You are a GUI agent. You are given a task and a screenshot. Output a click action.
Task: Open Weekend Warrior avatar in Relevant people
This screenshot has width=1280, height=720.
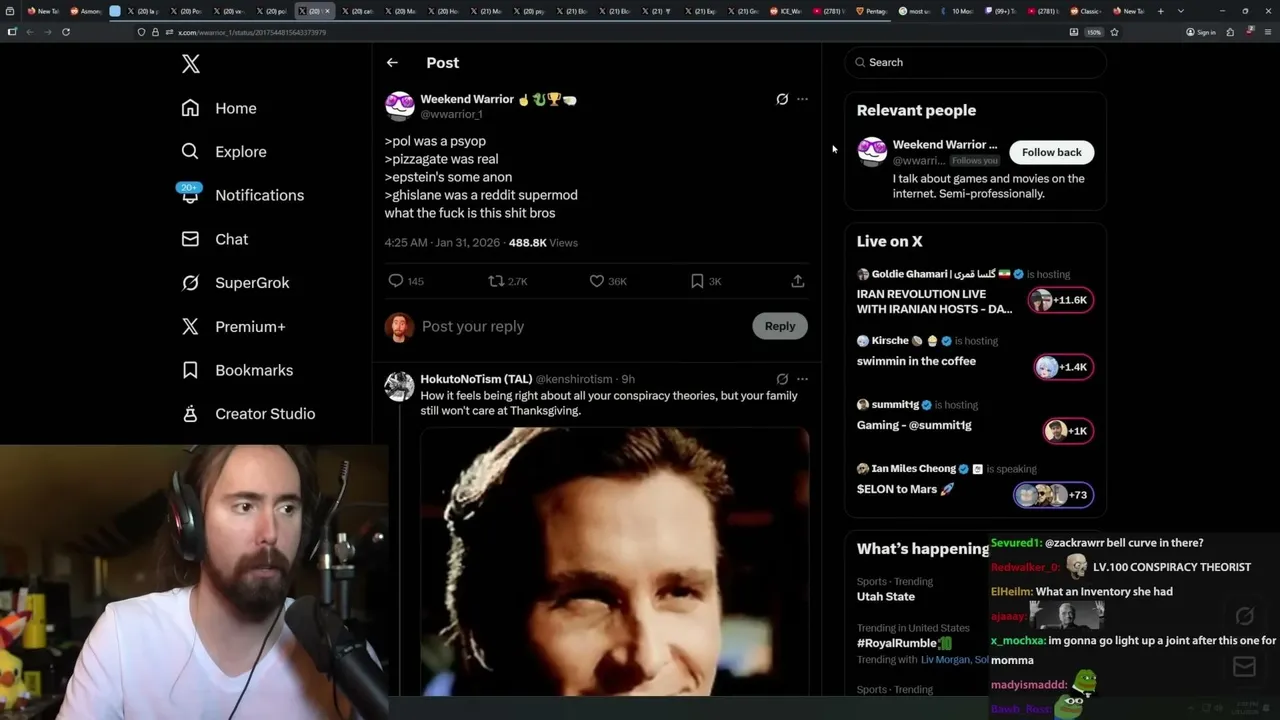[x=872, y=152]
